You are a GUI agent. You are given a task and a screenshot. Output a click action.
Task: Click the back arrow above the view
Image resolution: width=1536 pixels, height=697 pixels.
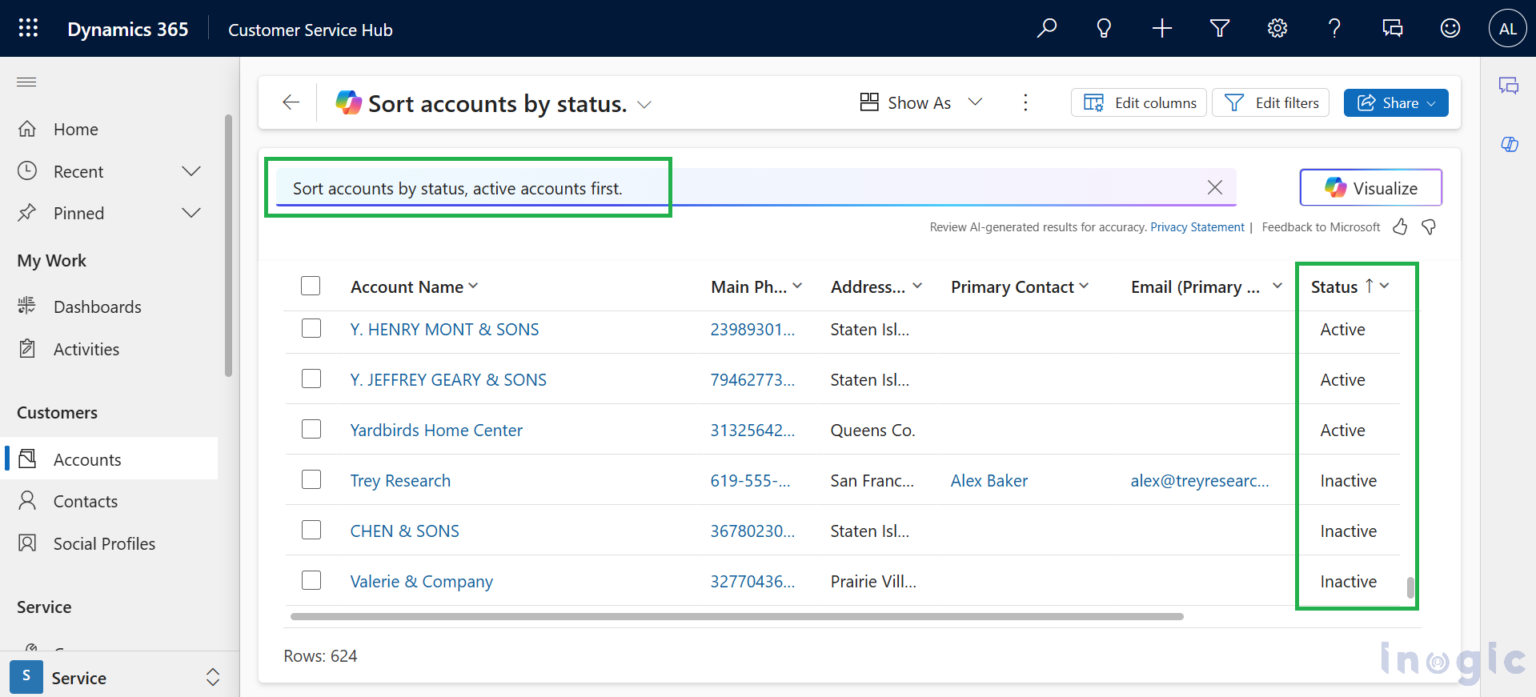pos(289,102)
